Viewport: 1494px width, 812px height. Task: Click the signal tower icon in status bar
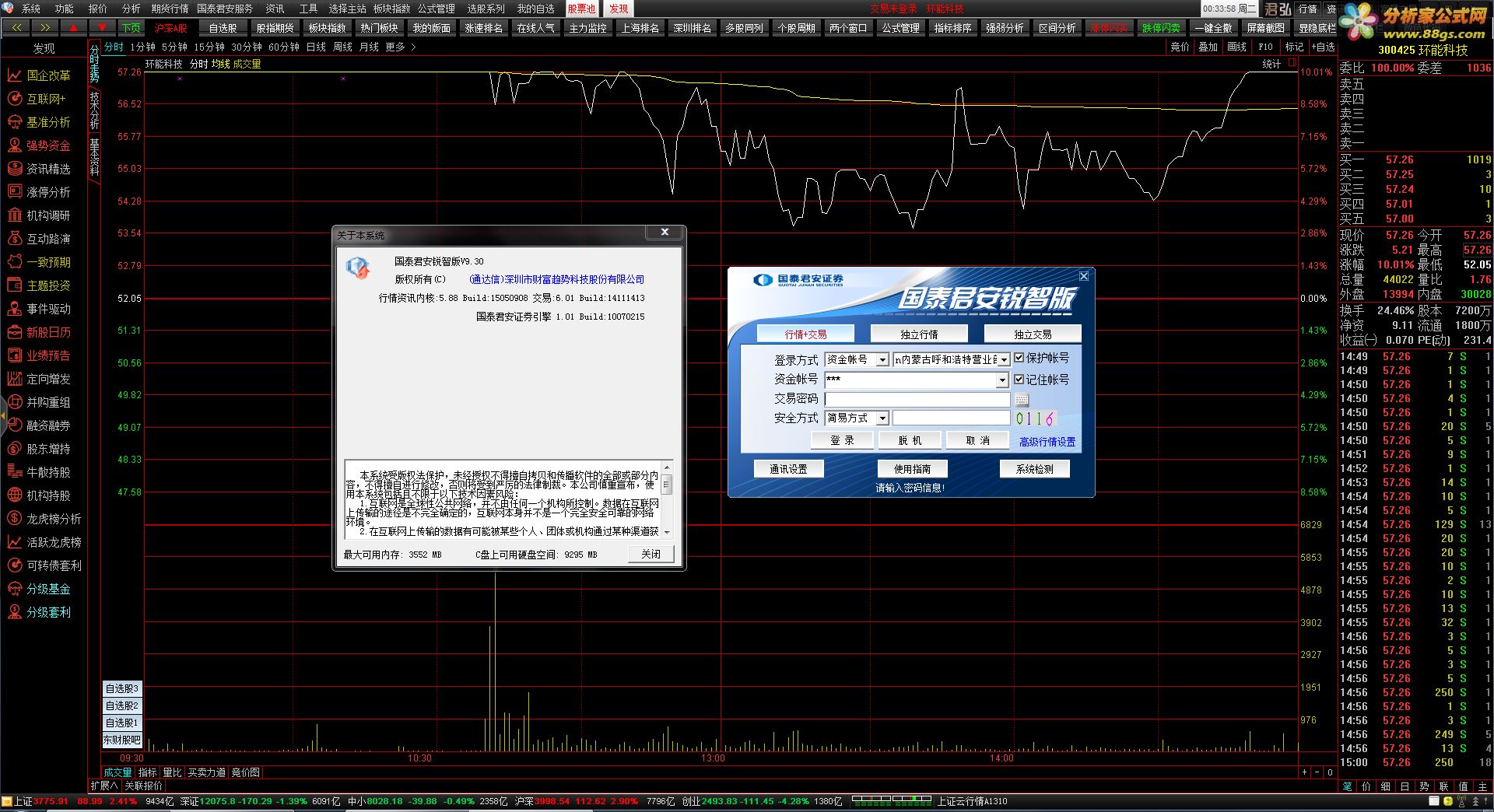(1461, 801)
